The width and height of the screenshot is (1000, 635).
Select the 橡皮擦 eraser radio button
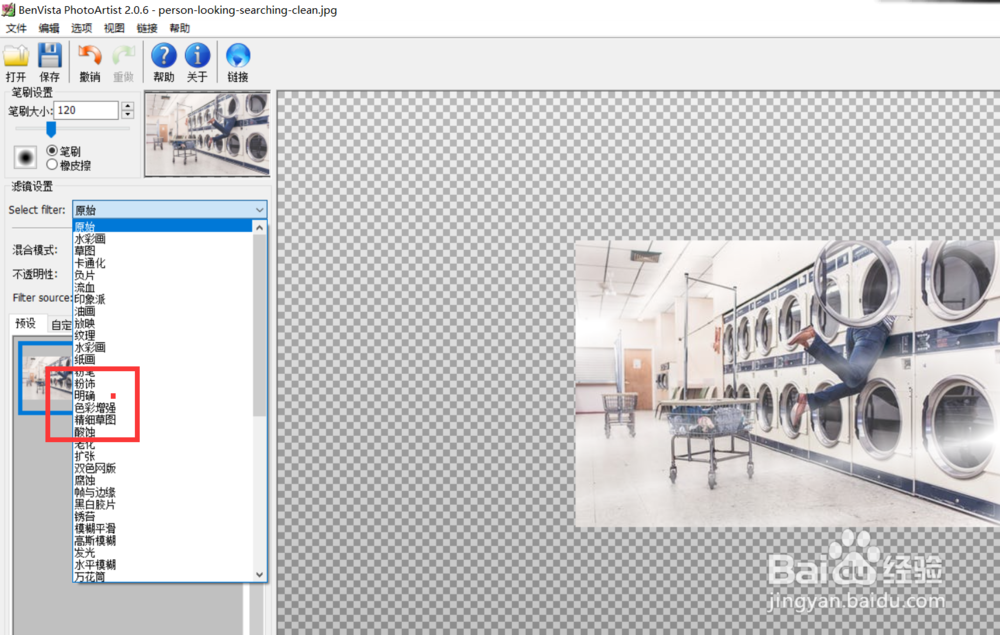[x=52, y=165]
